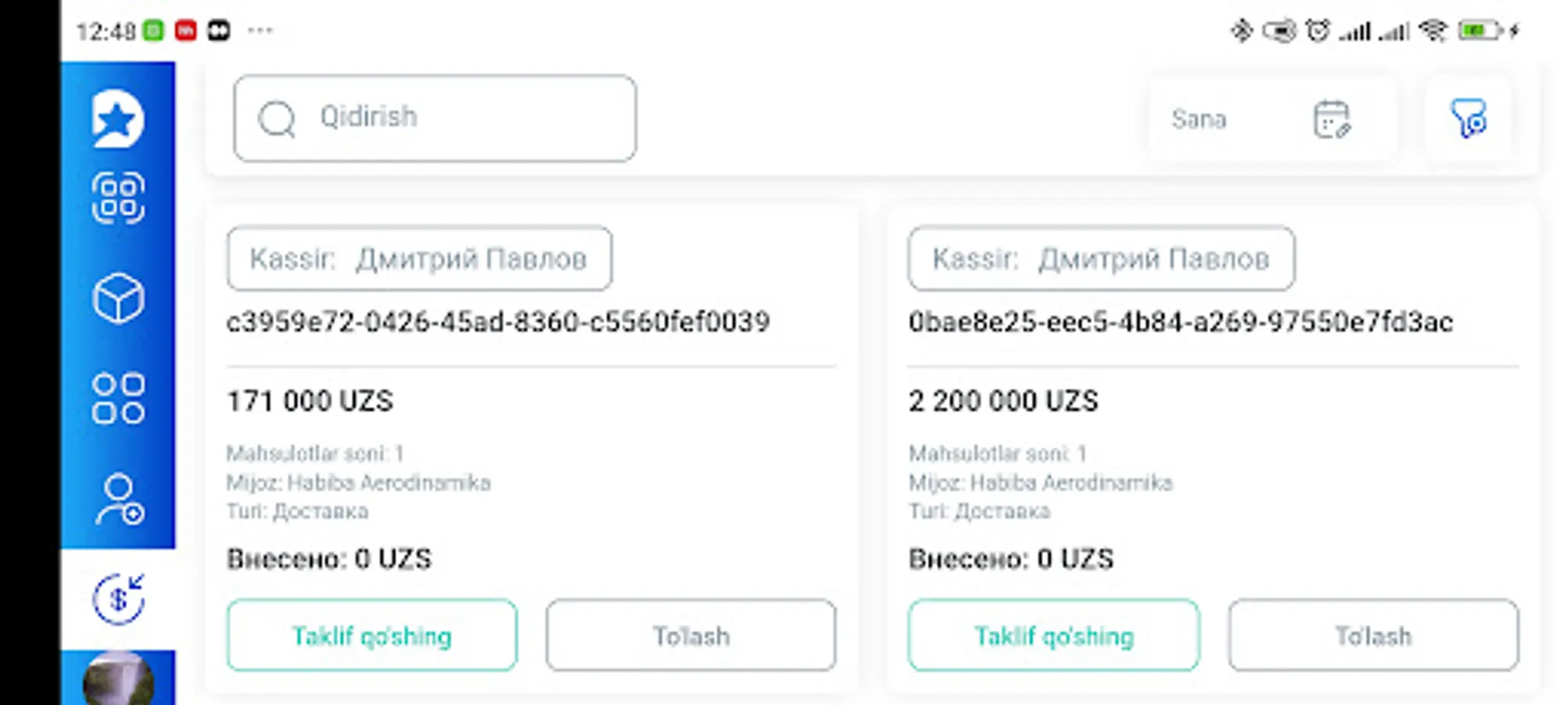This screenshot has height=705, width=1568.
Task: Tap the Wi-Fi icon in status bar
Action: coord(1433,31)
